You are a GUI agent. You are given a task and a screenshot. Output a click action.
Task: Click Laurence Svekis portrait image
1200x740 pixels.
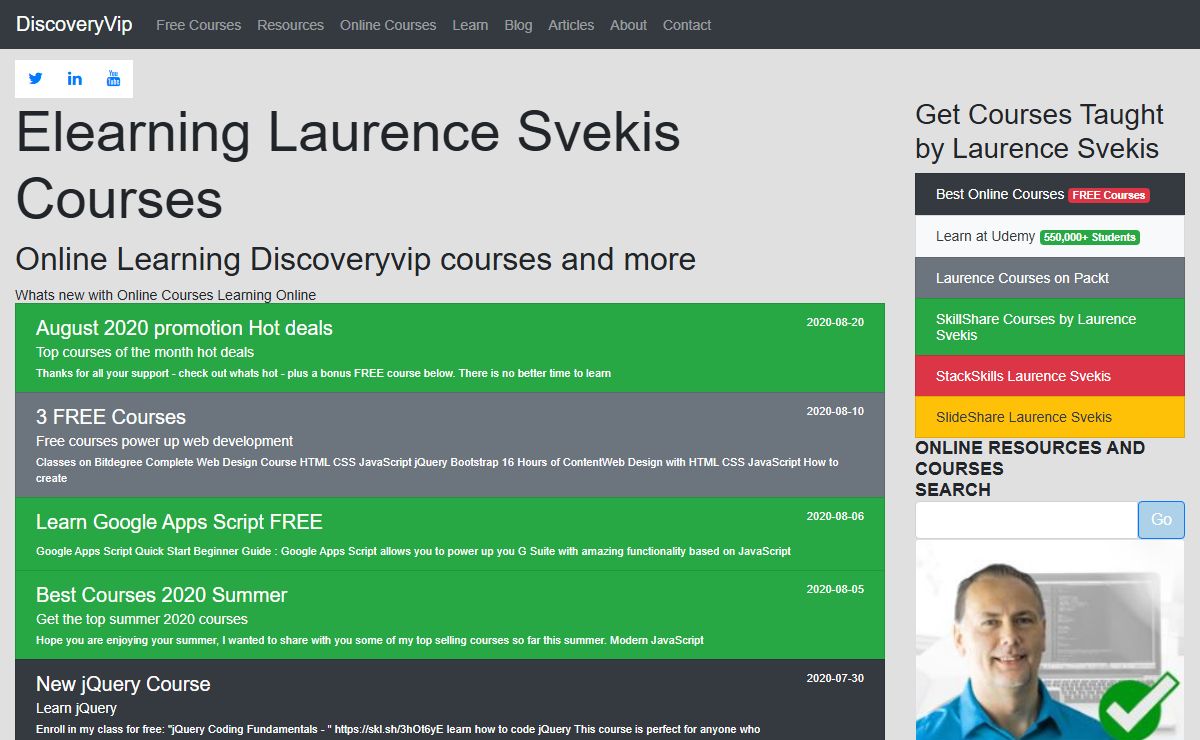point(1050,641)
